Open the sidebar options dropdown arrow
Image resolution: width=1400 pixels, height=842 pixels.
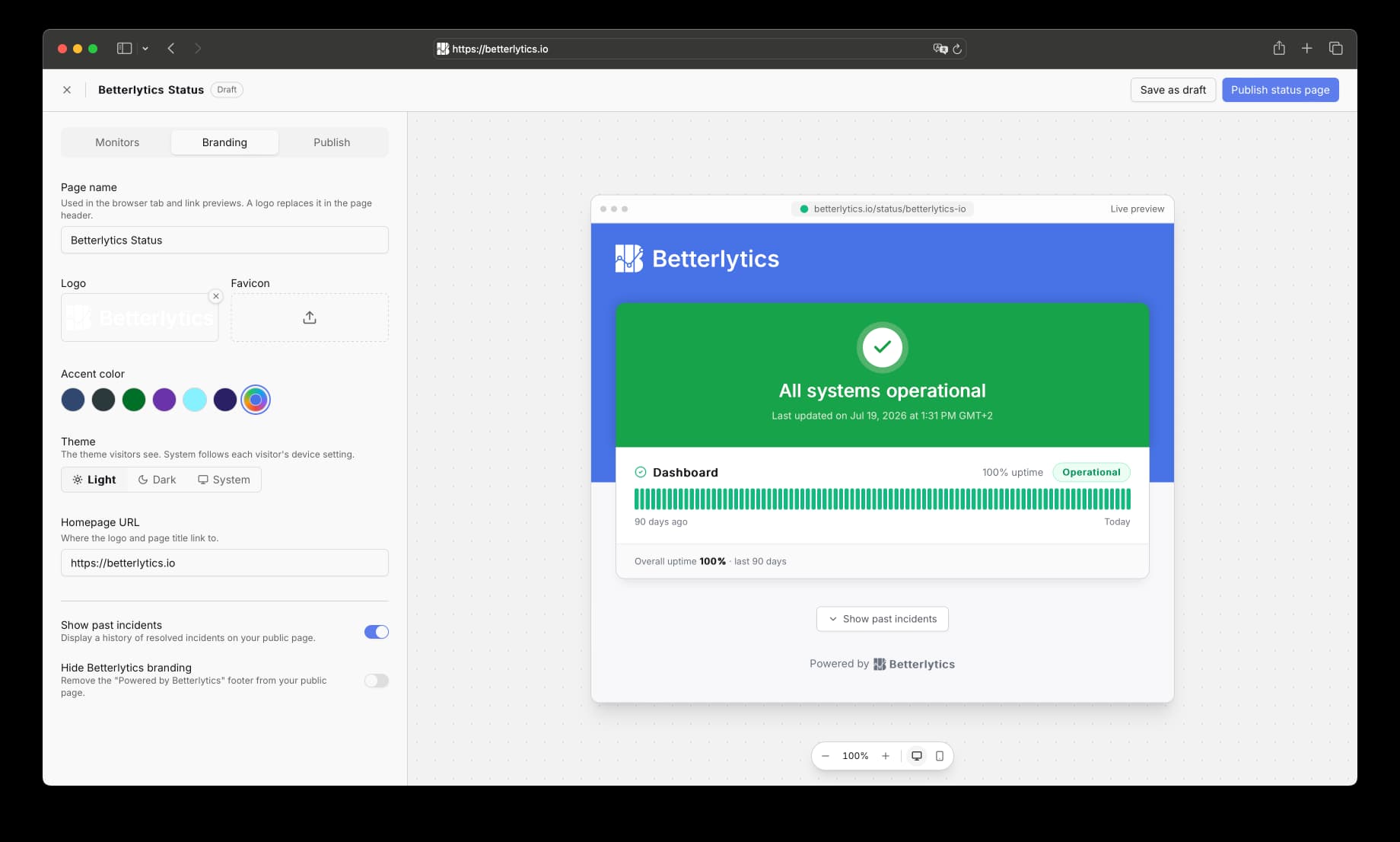point(145,48)
